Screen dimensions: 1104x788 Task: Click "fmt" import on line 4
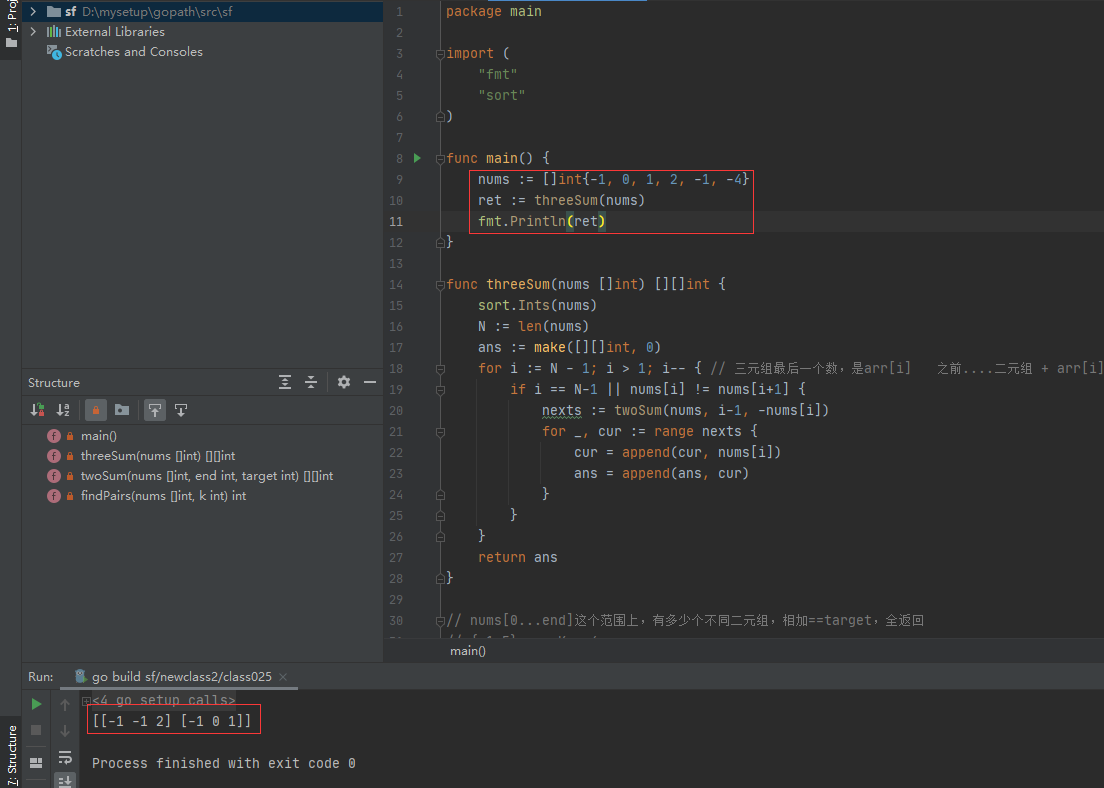pos(498,74)
